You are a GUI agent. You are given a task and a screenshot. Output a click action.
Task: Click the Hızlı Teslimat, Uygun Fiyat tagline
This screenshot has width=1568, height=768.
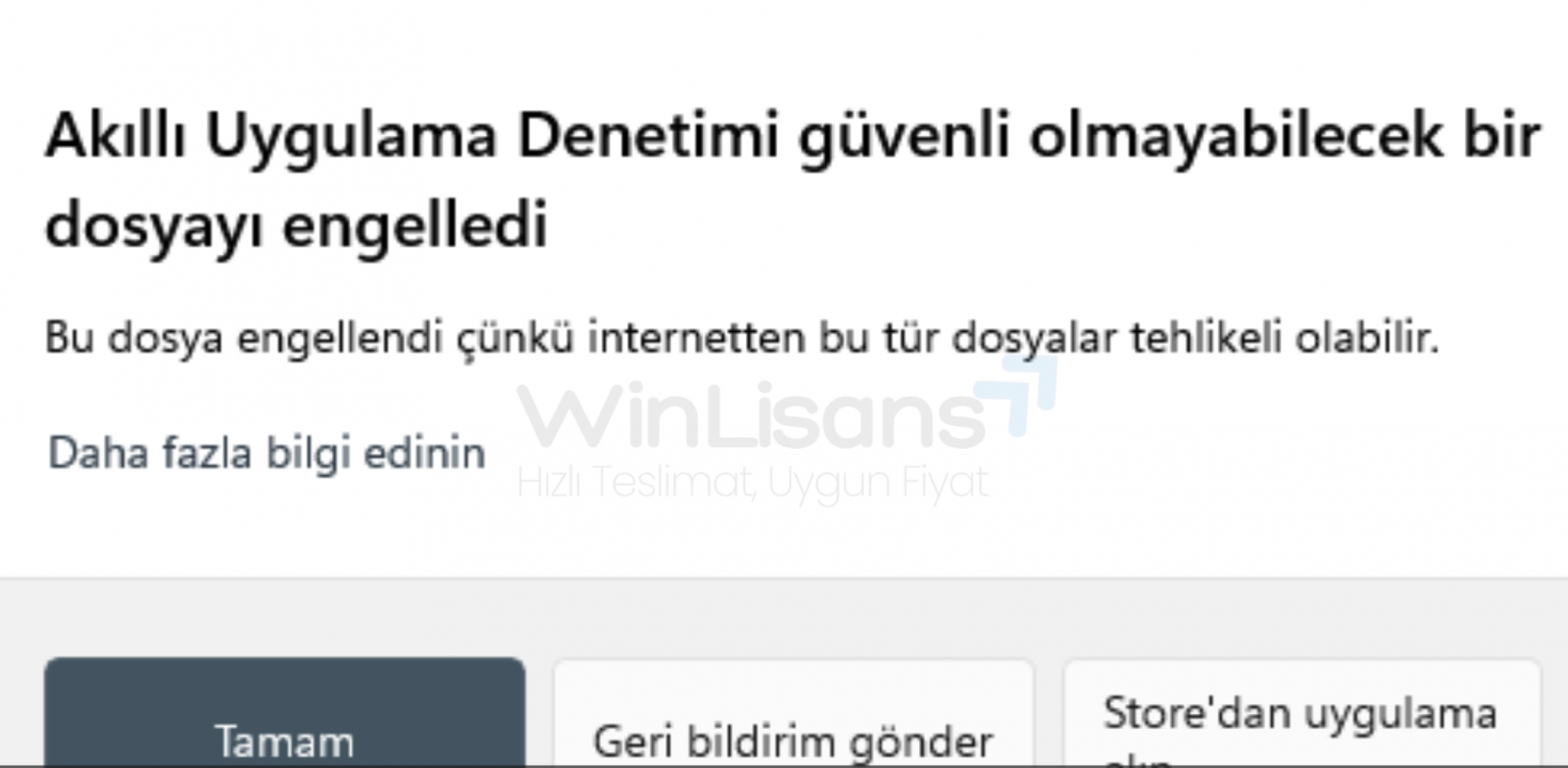tap(753, 483)
